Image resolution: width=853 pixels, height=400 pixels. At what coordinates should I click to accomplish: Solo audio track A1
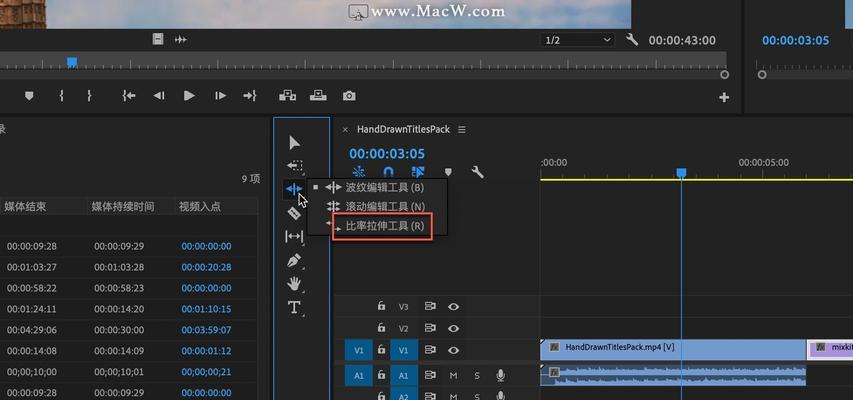(x=477, y=375)
